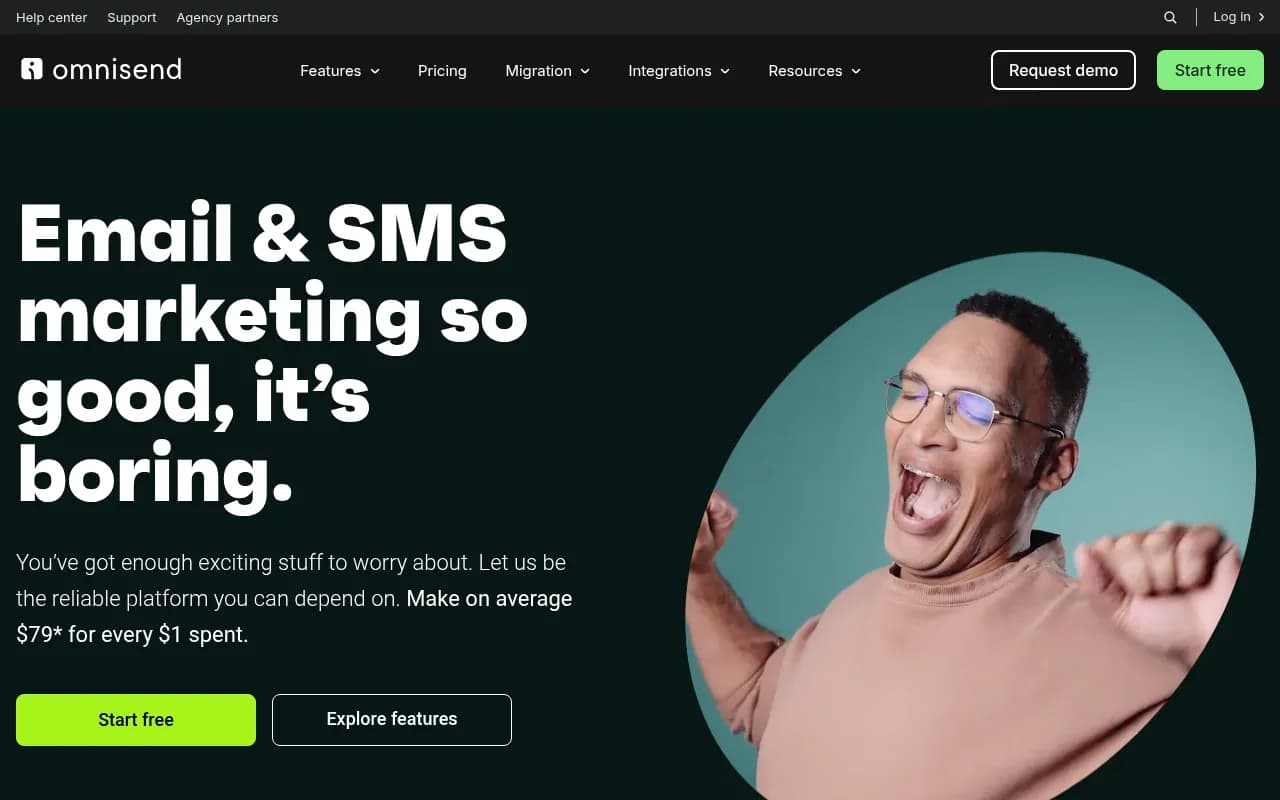Click the arrow beside Log in

[1261, 17]
